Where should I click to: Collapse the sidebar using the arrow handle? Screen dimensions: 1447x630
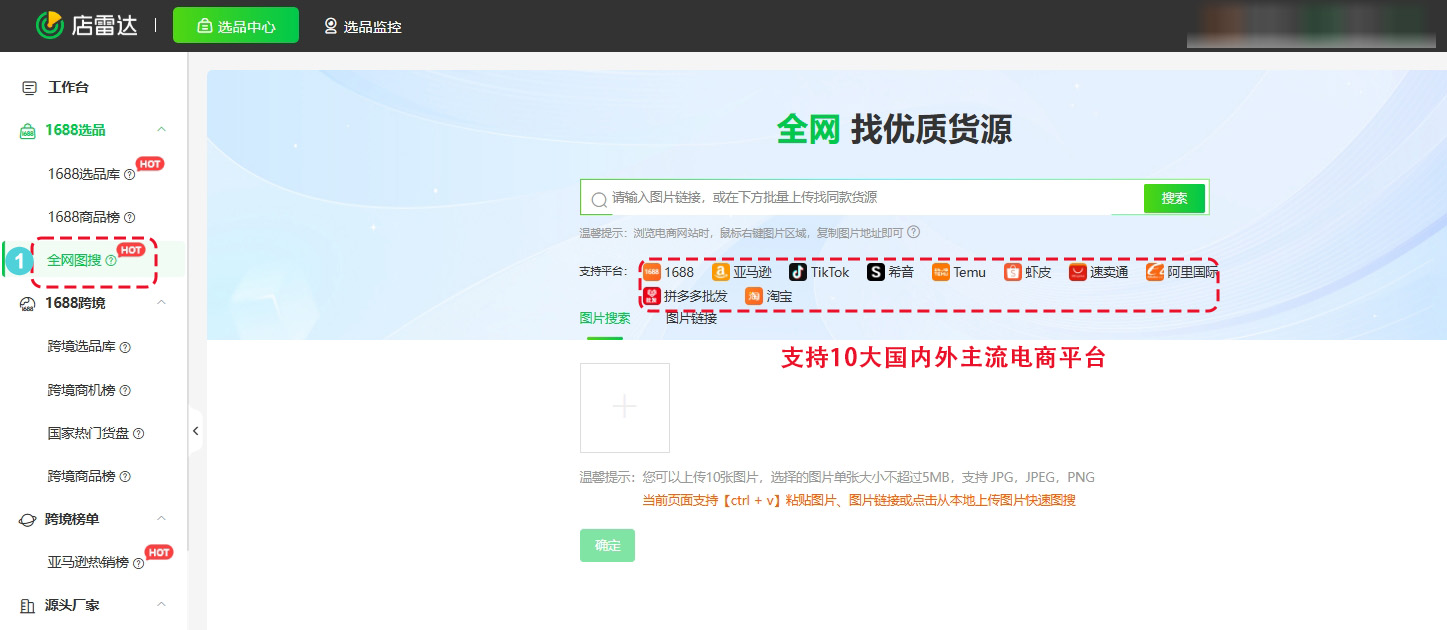(x=196, y=430)
